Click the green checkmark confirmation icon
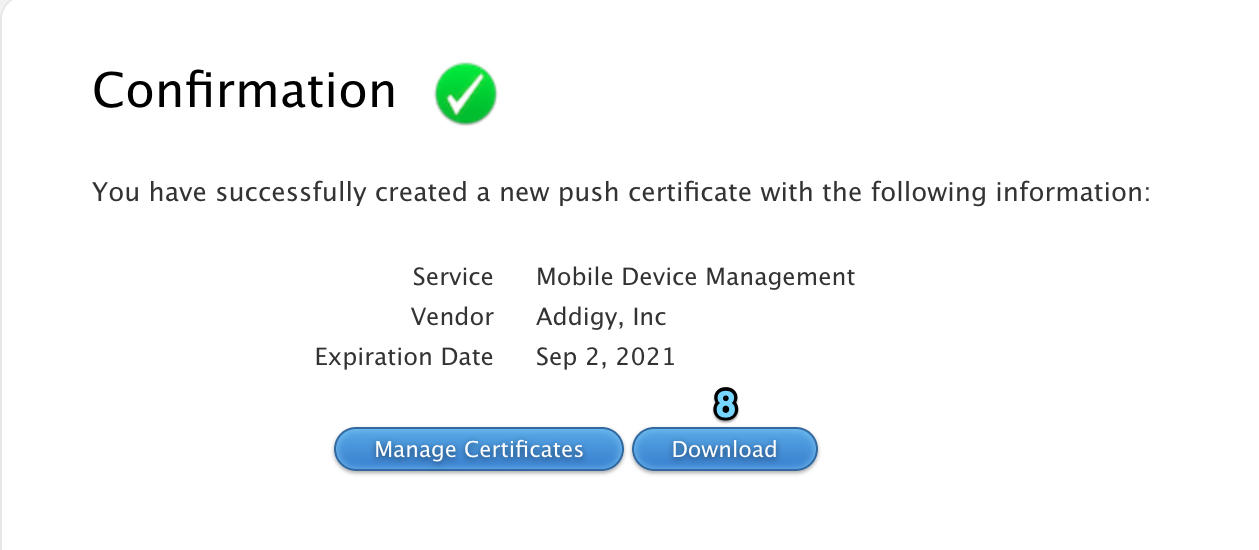Image resolution: width=1259 pixels, height=550 pixels. [466, 94]
